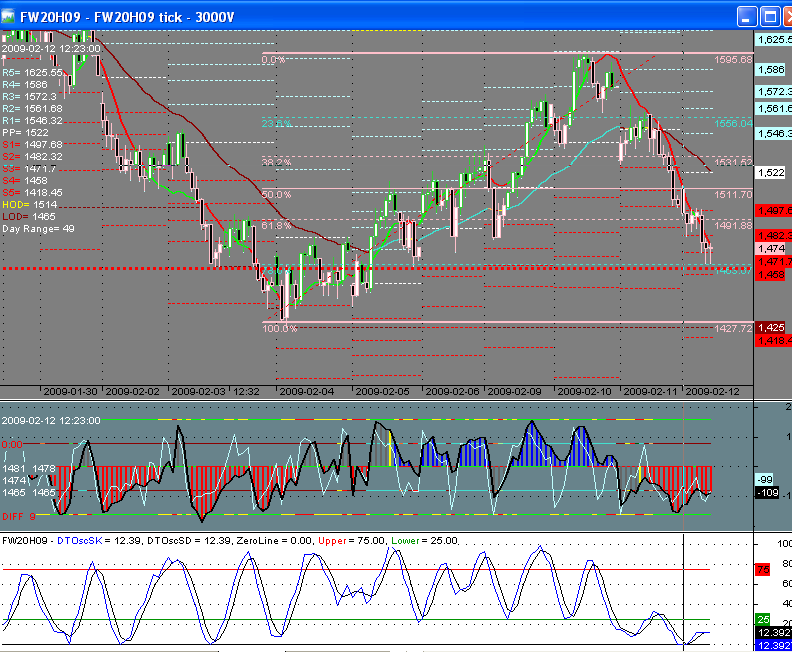The width and height of the screenshot is (792, 652).
Task: Click the 2009-01-30 date label
Action: tap(70, 392)
